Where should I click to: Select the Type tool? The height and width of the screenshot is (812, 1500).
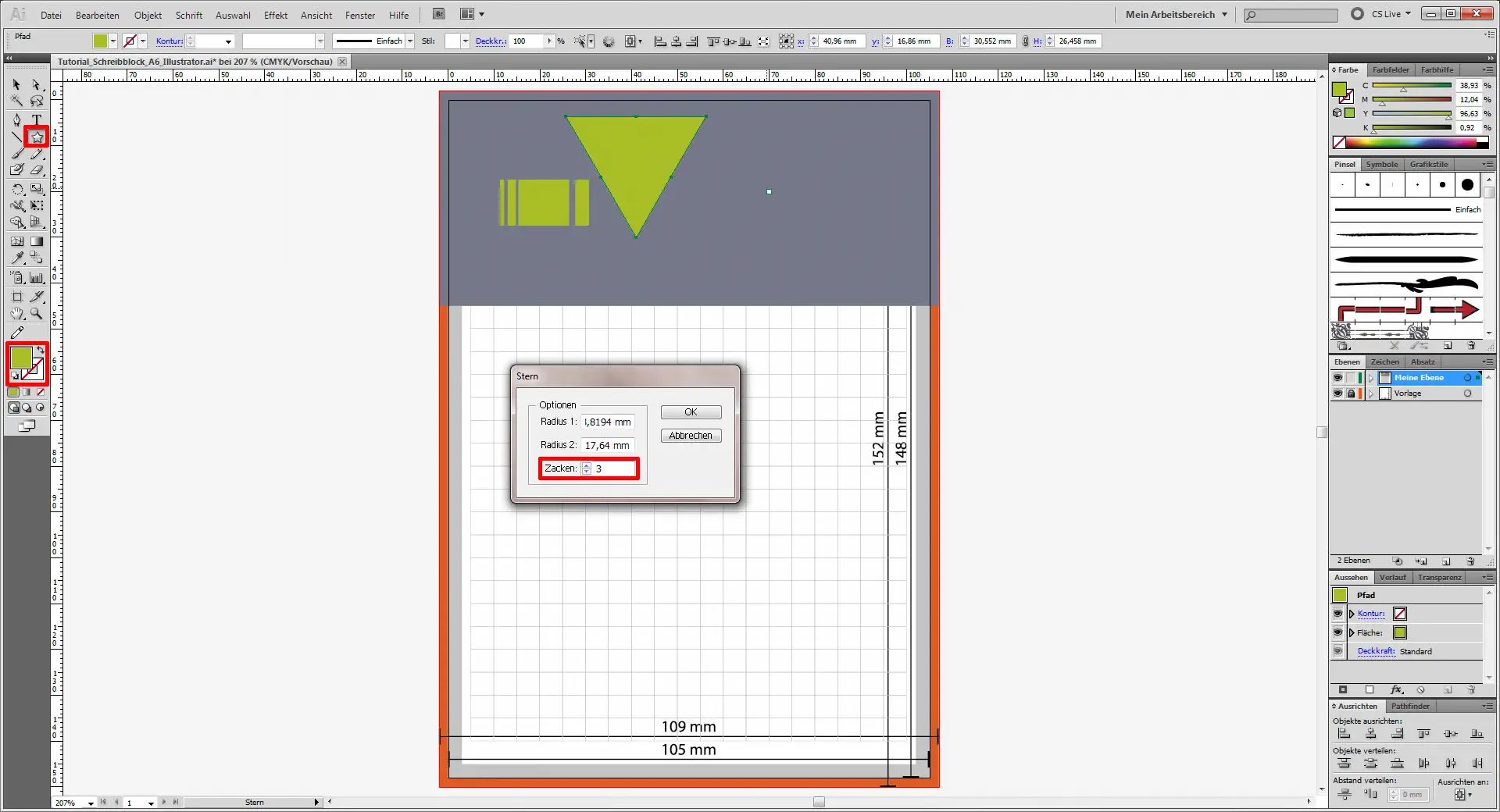(x=36, y=119)
